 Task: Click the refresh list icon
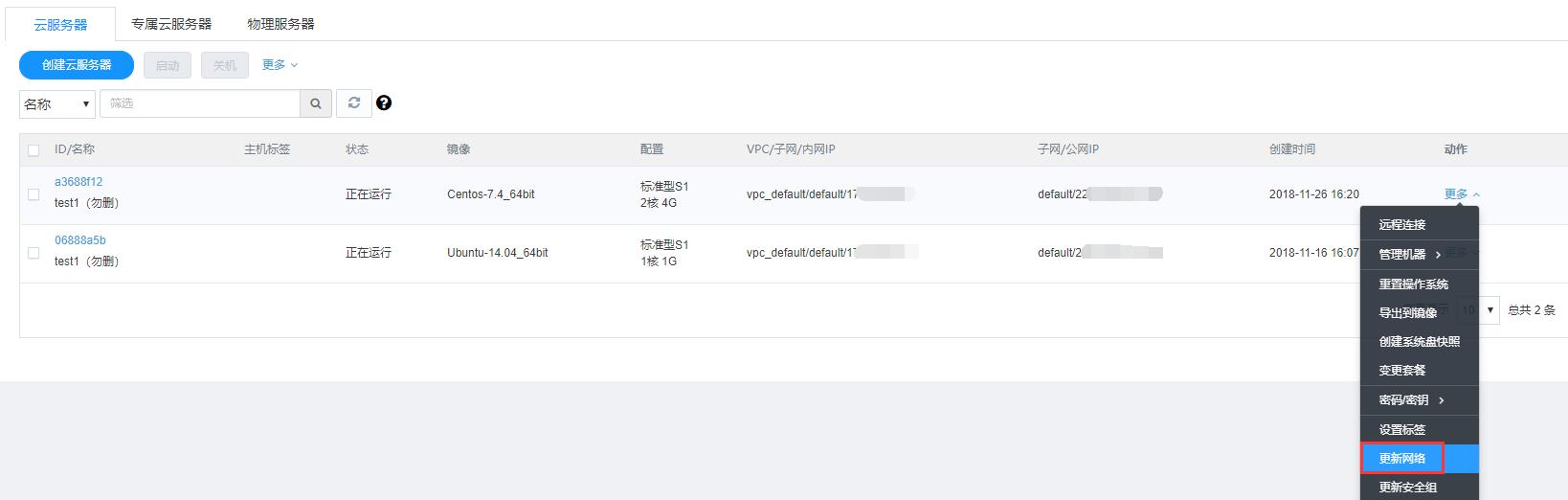pos(354,103)
